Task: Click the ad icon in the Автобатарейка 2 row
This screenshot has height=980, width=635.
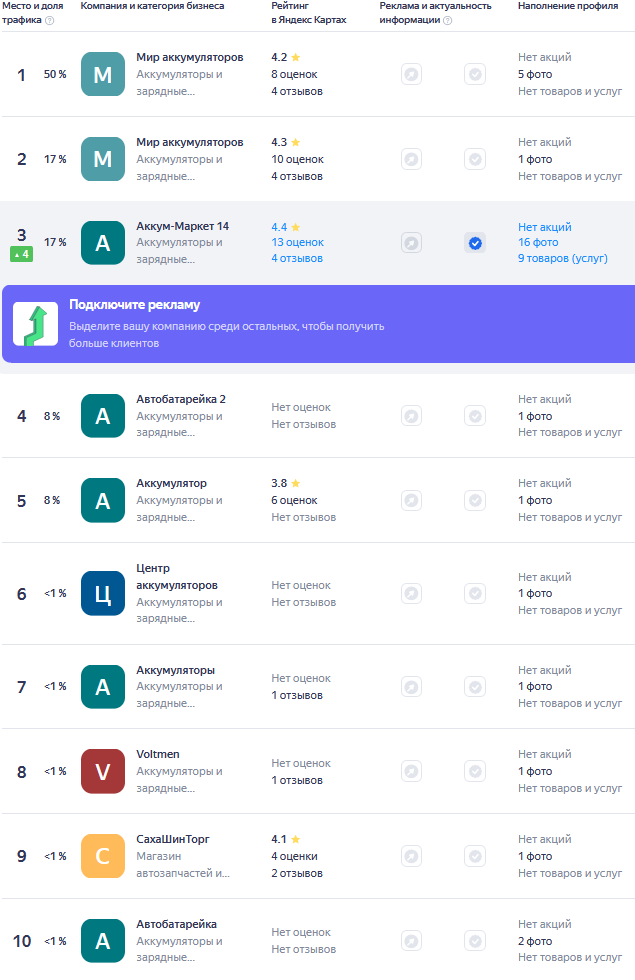Action: coord(411,416)
